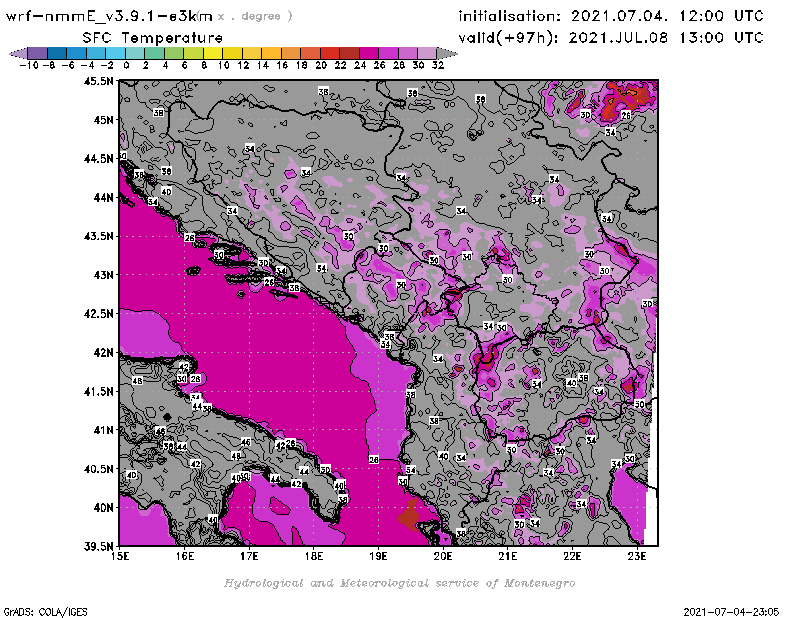Screen dimensions: 800x618
Task: Click the '23E' longitude label
Action: tap(637, 557)
